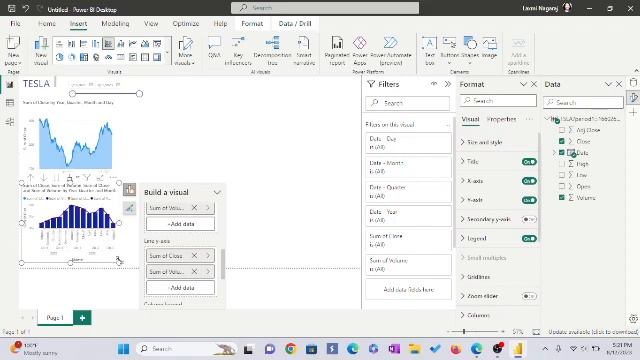640x360 pixels.
Task: Enable the Zoom slider switch
Action: pos(529,296)
